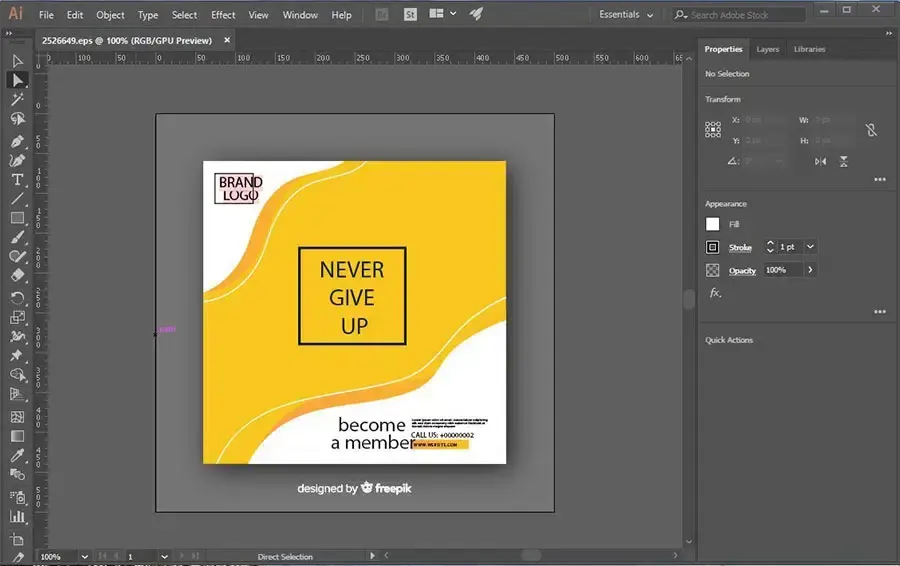Open the Object menu

(x=110, y=15)
